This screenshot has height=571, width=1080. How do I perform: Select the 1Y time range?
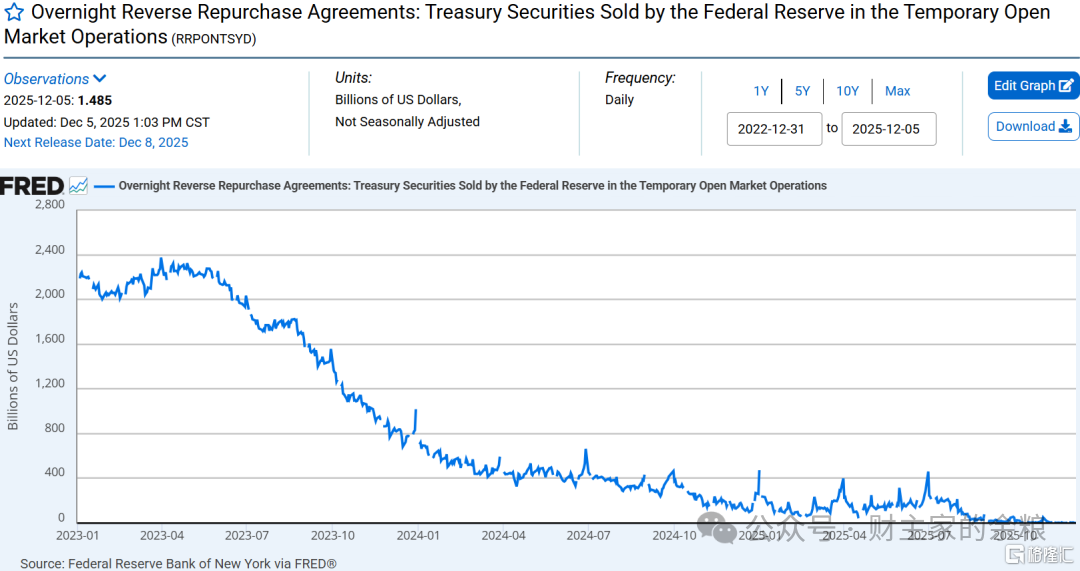point(761,91)
